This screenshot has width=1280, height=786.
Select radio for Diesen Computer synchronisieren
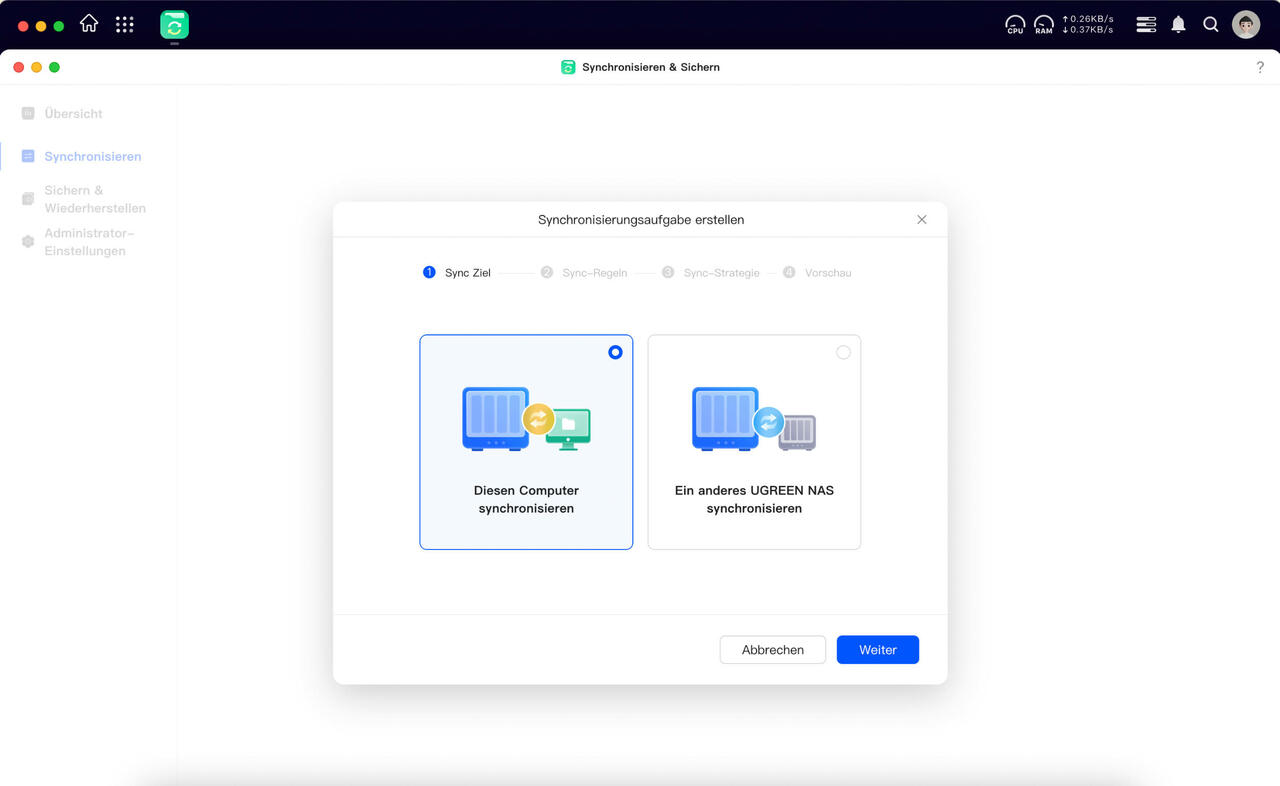(x=615, y=352)
